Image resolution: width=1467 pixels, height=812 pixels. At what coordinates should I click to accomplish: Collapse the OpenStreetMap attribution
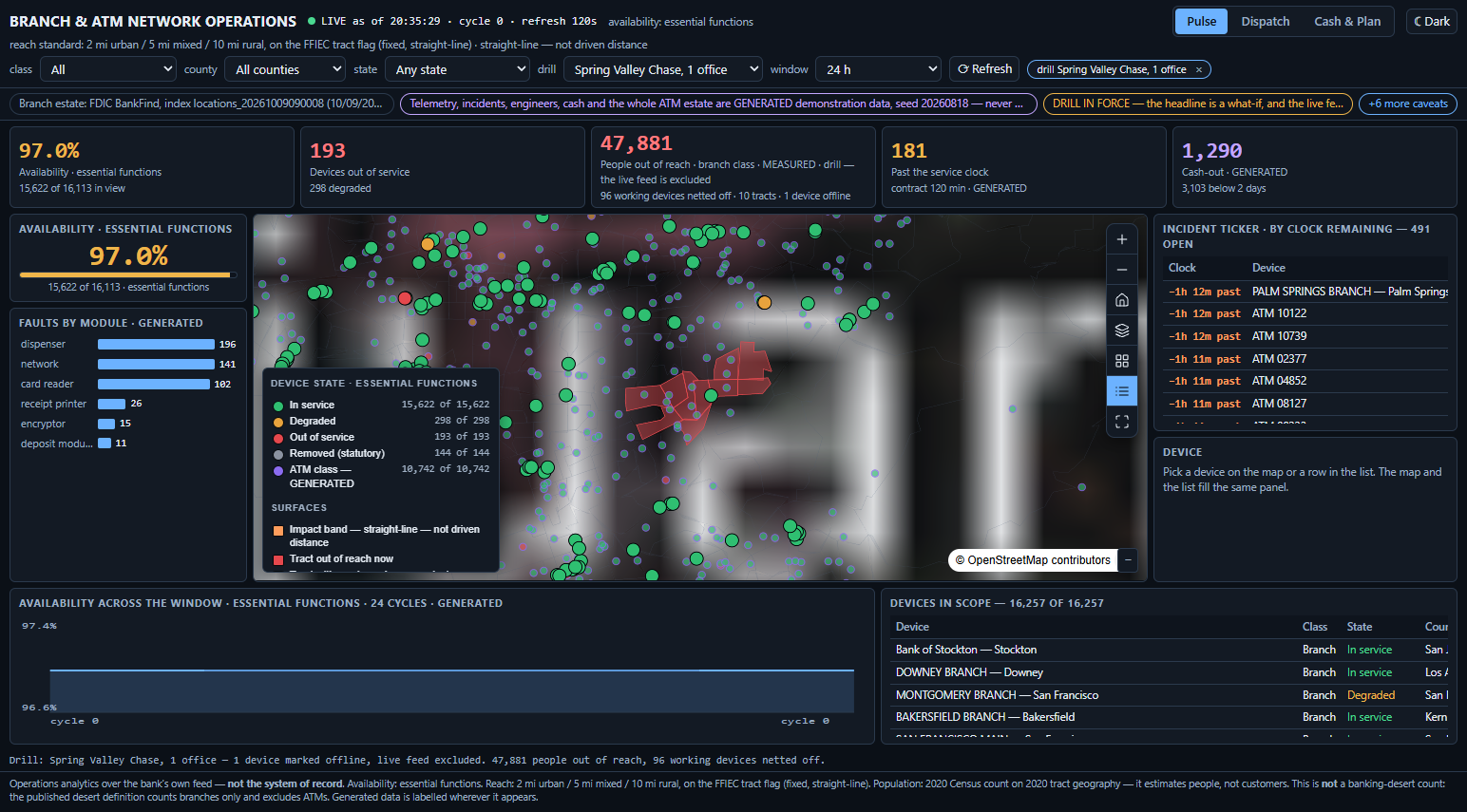[x=1128, y=560]
